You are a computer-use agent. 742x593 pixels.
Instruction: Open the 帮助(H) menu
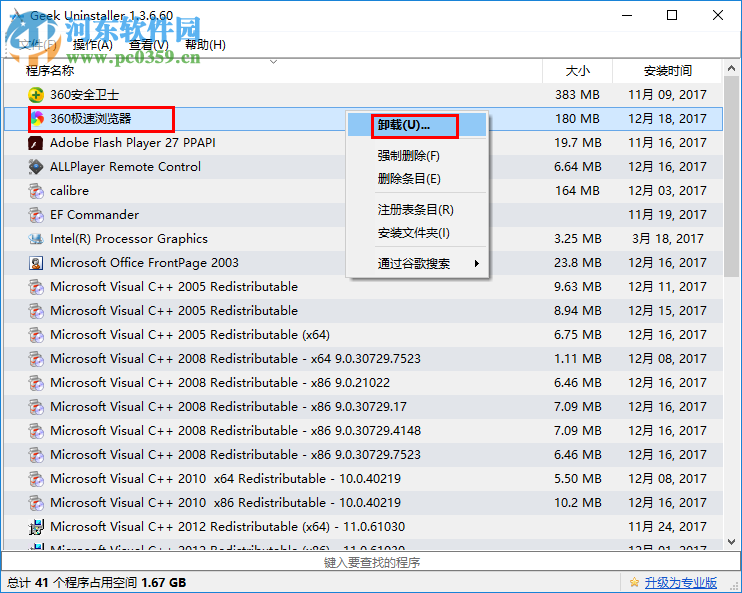(205, 45)
